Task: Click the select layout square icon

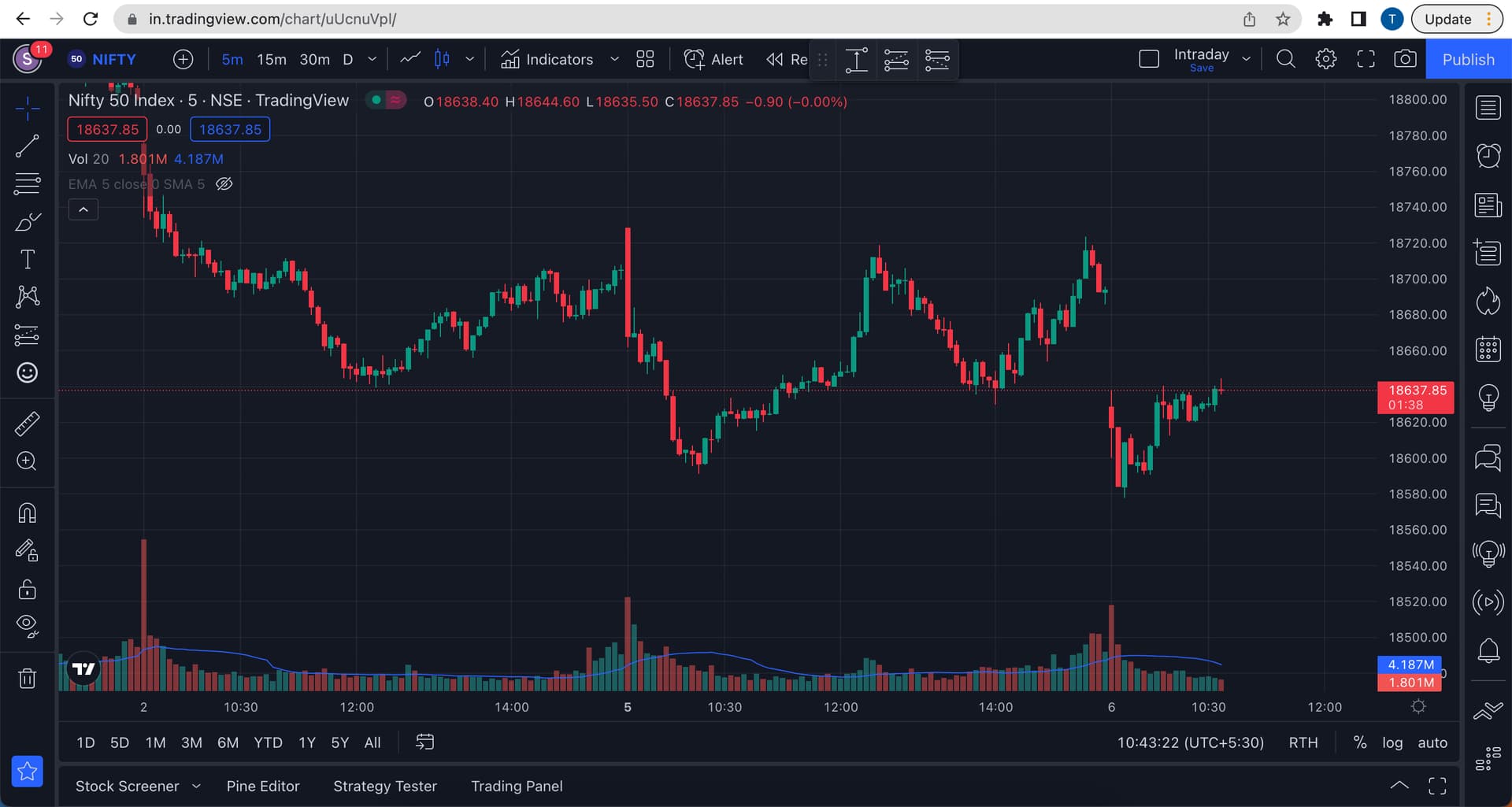Action: coord(1149,59)
